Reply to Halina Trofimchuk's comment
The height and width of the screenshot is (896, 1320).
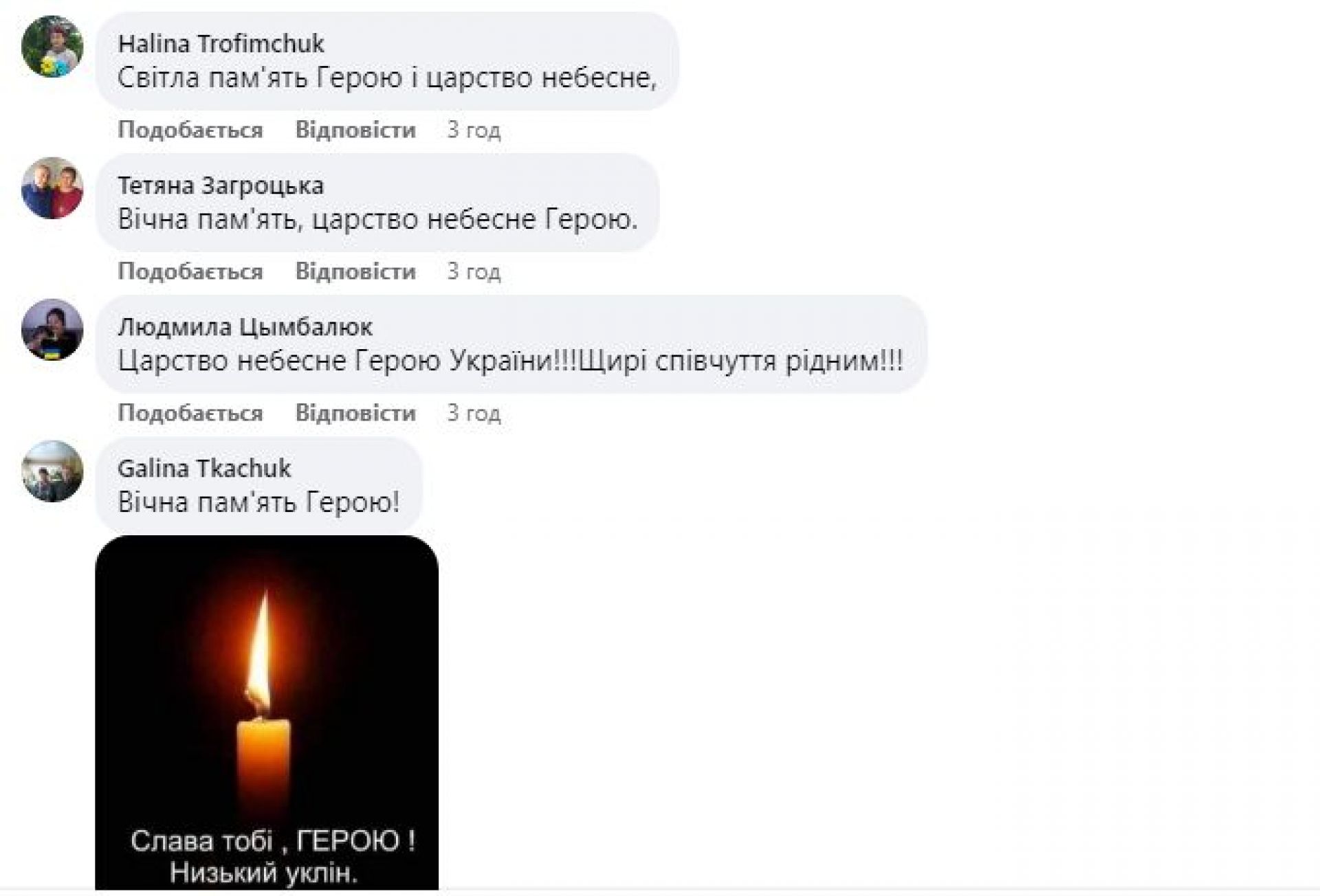point(355,130)
